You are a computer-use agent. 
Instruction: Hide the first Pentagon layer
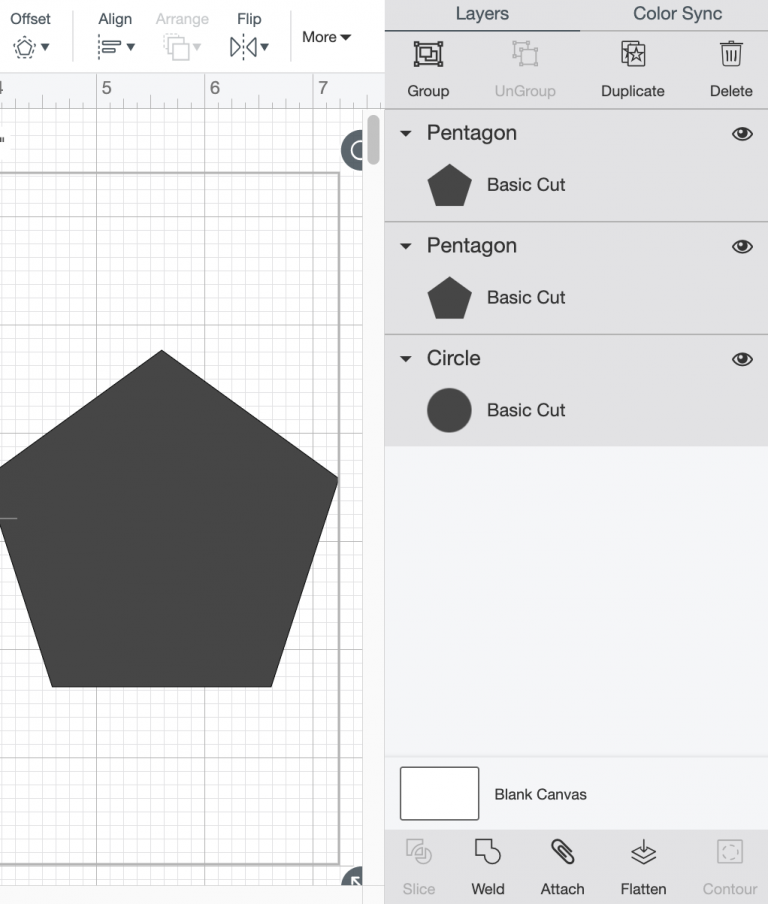click(x=742, y=134)
